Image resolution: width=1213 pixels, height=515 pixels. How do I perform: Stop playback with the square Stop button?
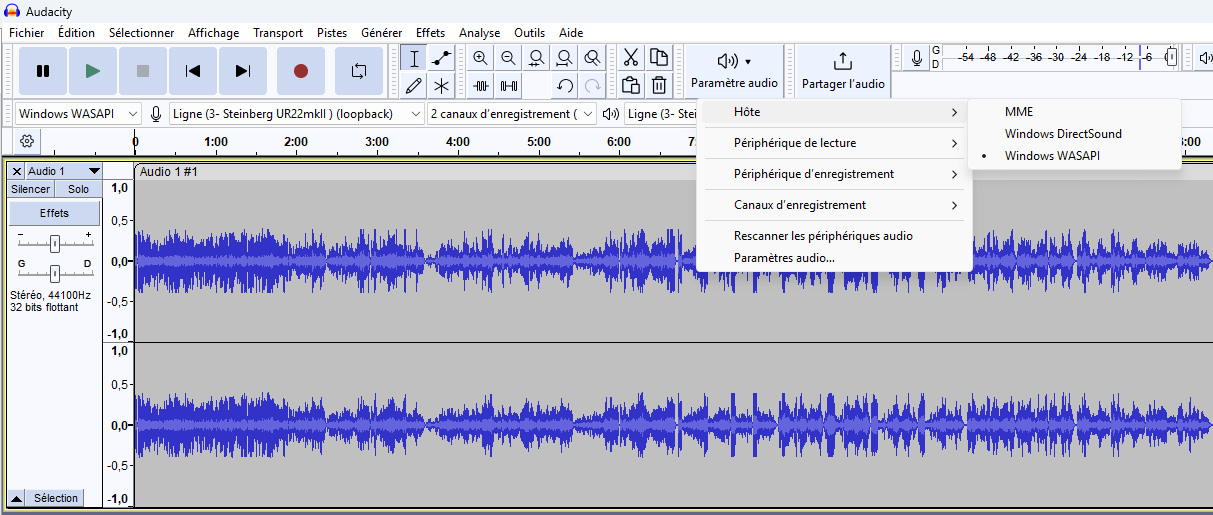click(x=143, y=71)
